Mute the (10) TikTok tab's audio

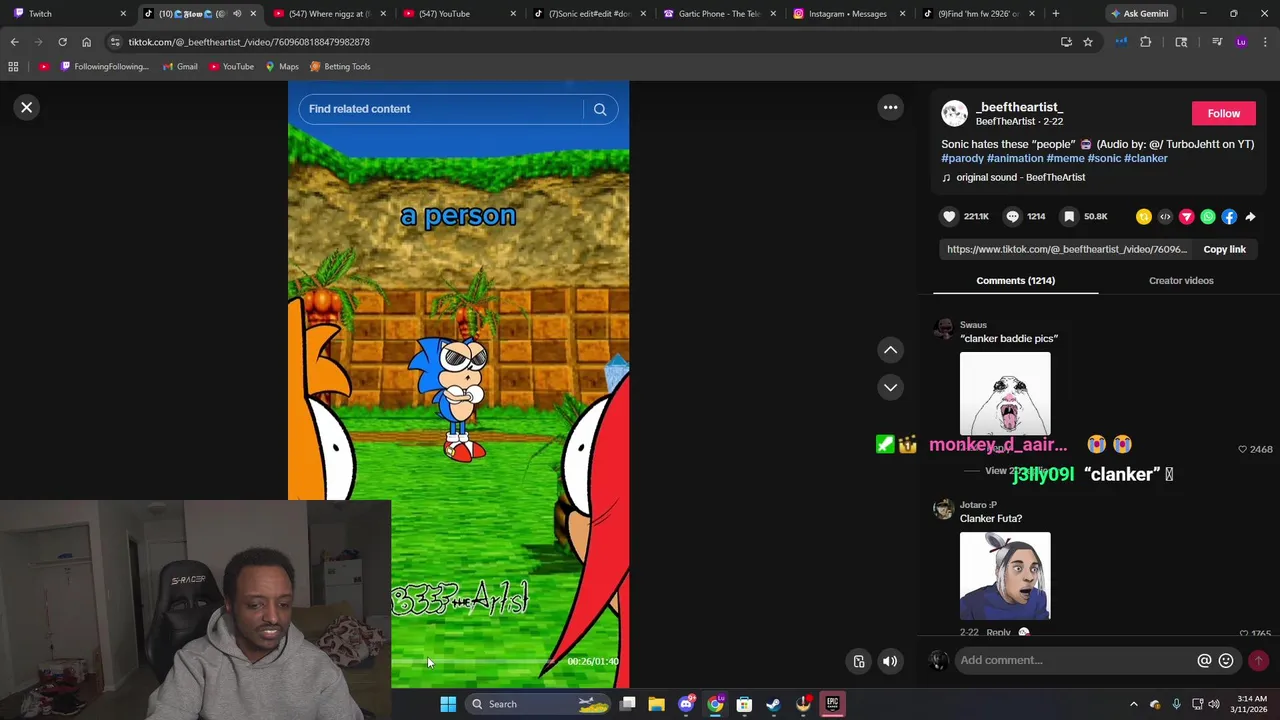click(x=237, y=14)
